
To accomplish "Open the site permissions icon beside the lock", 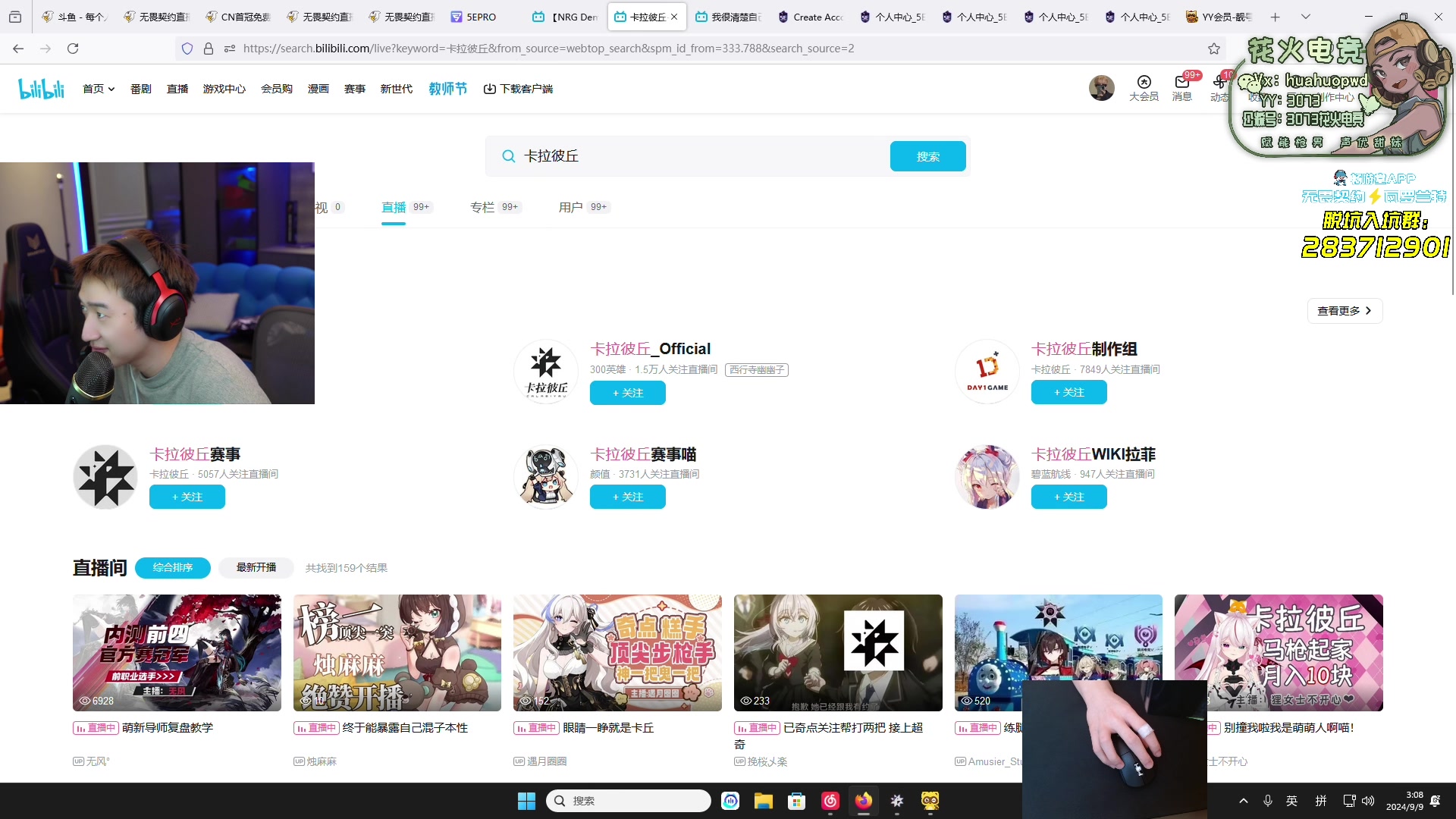I will click(x=230, y=49).
